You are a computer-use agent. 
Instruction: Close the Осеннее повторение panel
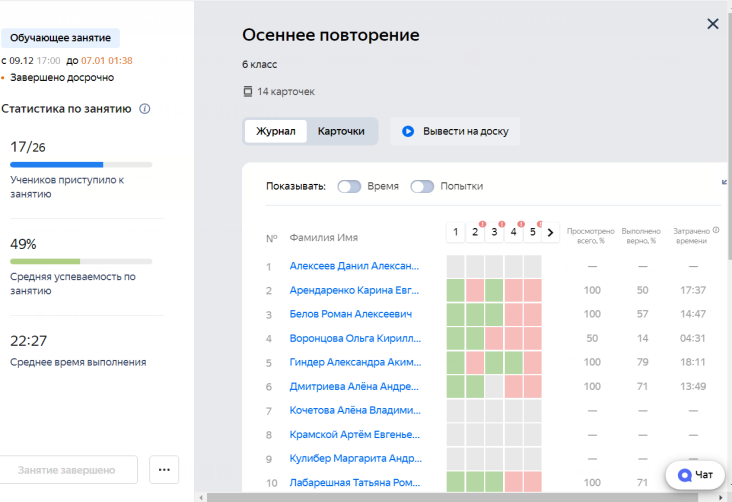[x=712, y=24]
